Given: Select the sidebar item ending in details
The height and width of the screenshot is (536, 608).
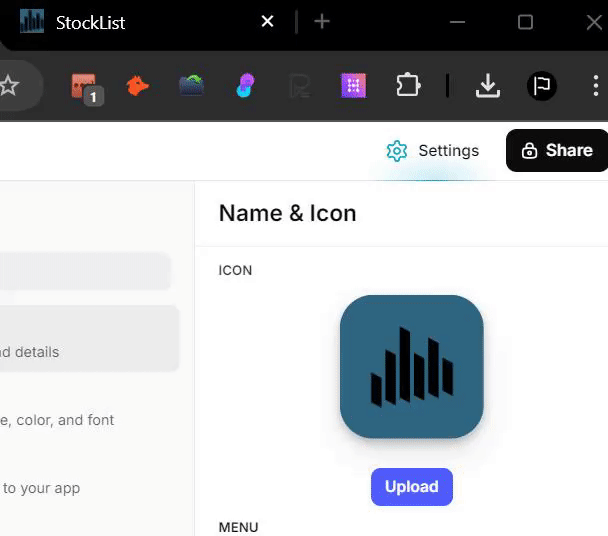Looking at the screenshot, I should tap(88, 338).
